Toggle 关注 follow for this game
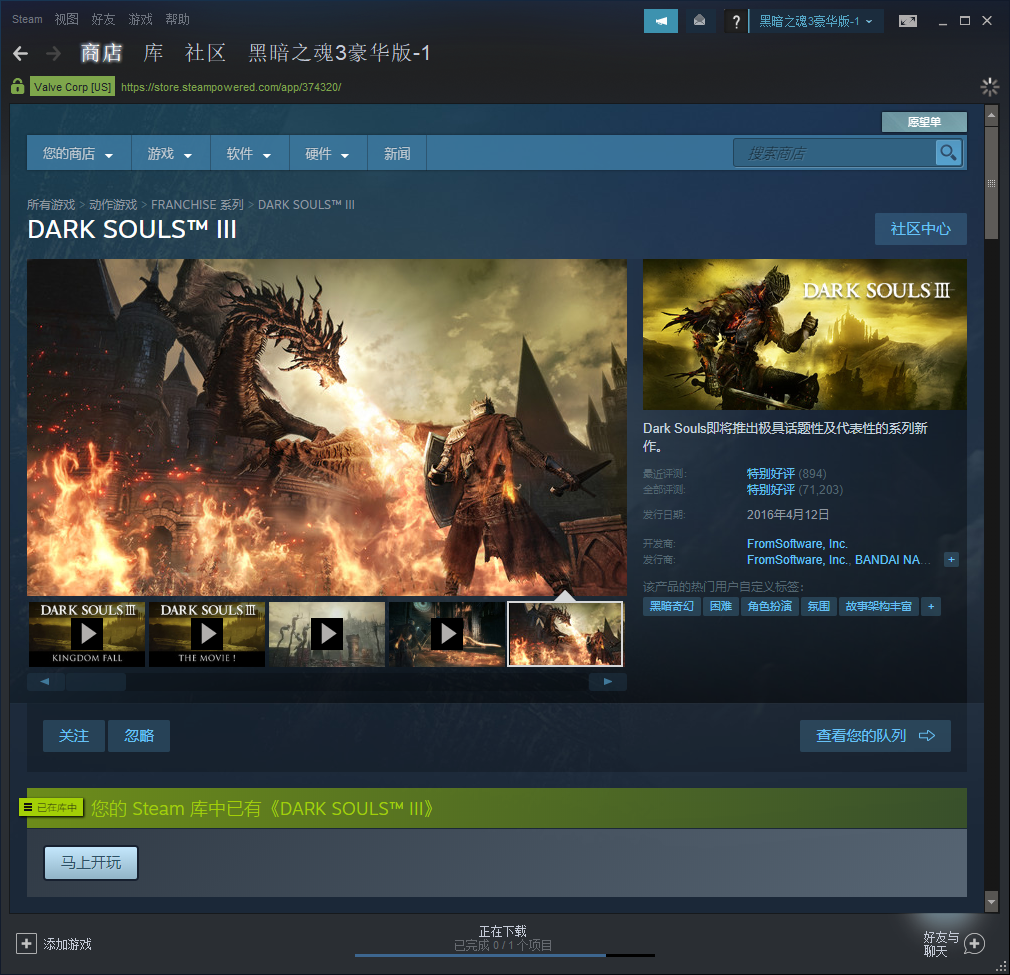The image size is (1010, 975). pos(74,736)
